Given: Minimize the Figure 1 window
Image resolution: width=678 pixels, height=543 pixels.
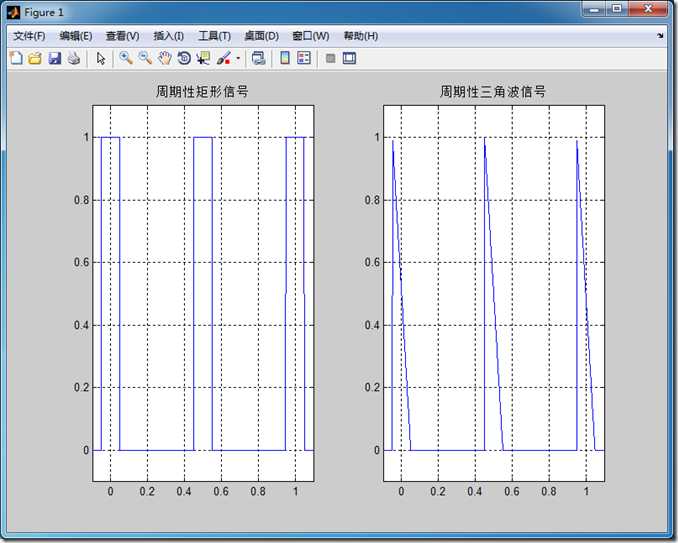Looking at the screenshot, I should point(595,9).
